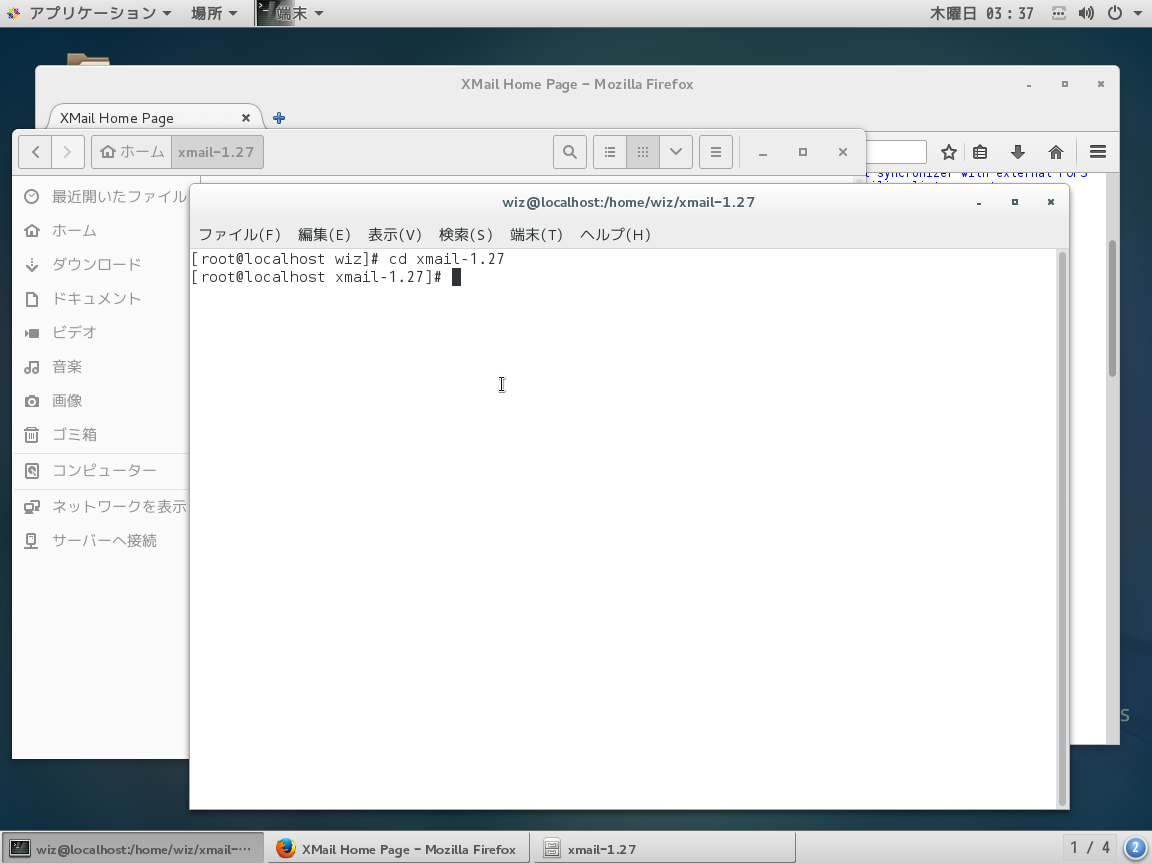Viewport: 1152px width, 864px height.
Task: Open the File menu in terminal
Action: coord(240,234)
